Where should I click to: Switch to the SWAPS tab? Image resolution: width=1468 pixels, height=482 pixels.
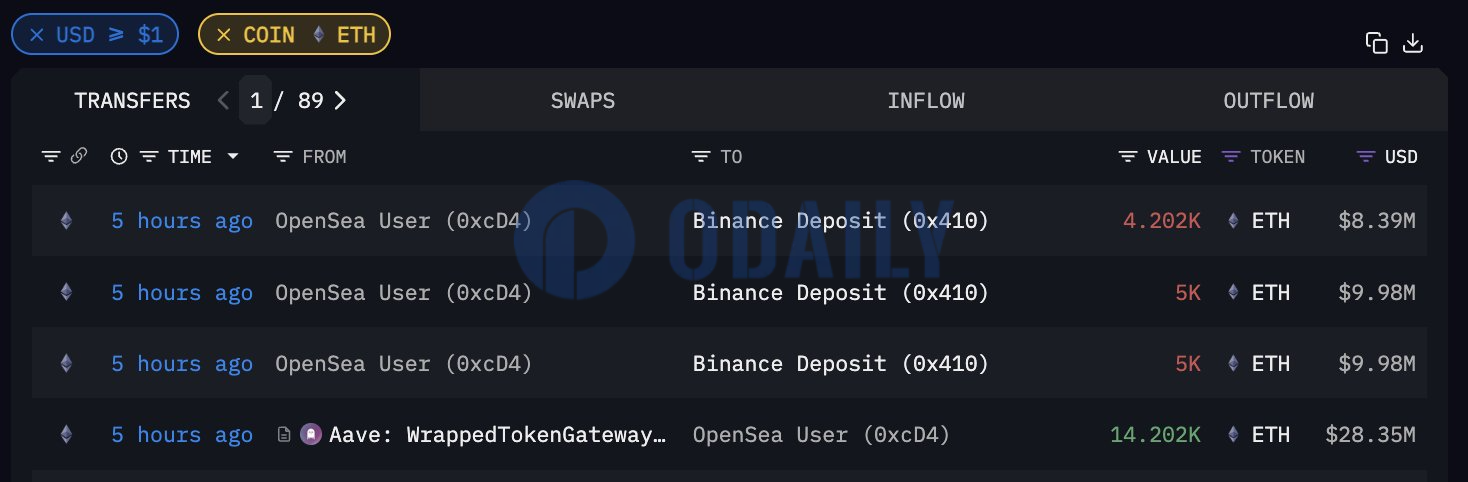click(x=583, y=100)
